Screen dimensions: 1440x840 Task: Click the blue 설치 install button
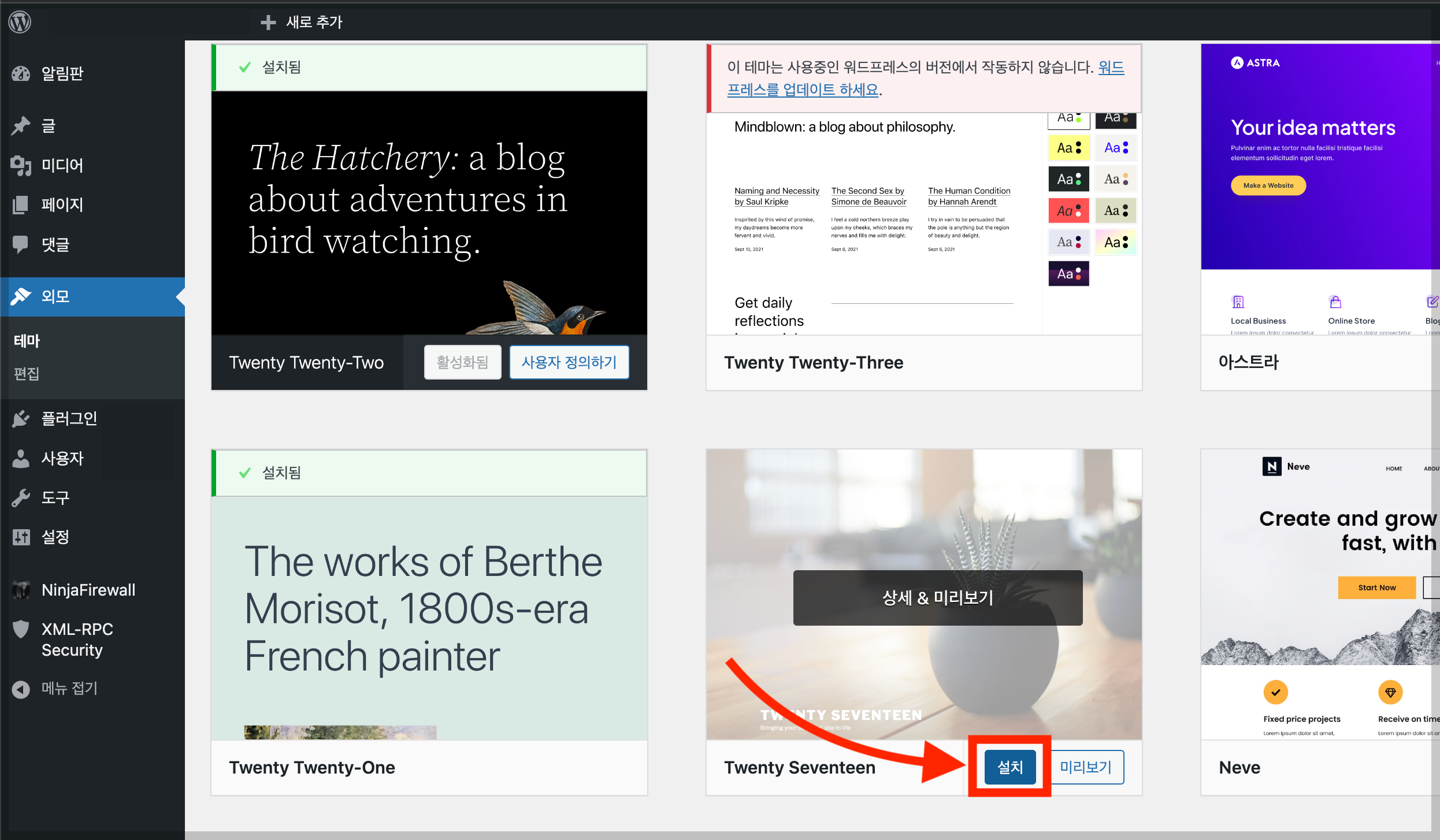[x=1010, y=767]
